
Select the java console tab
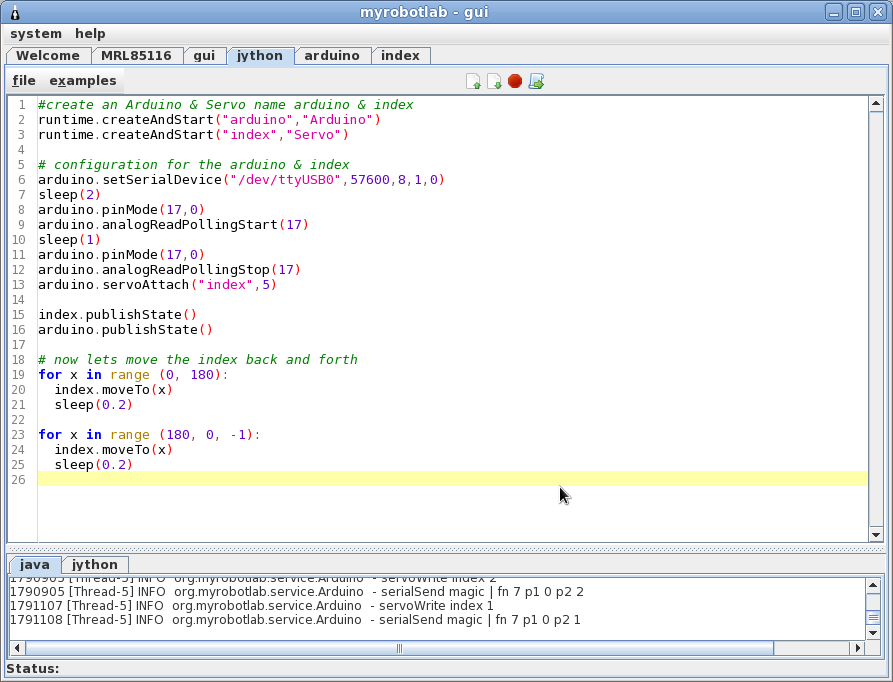(35, 565)
